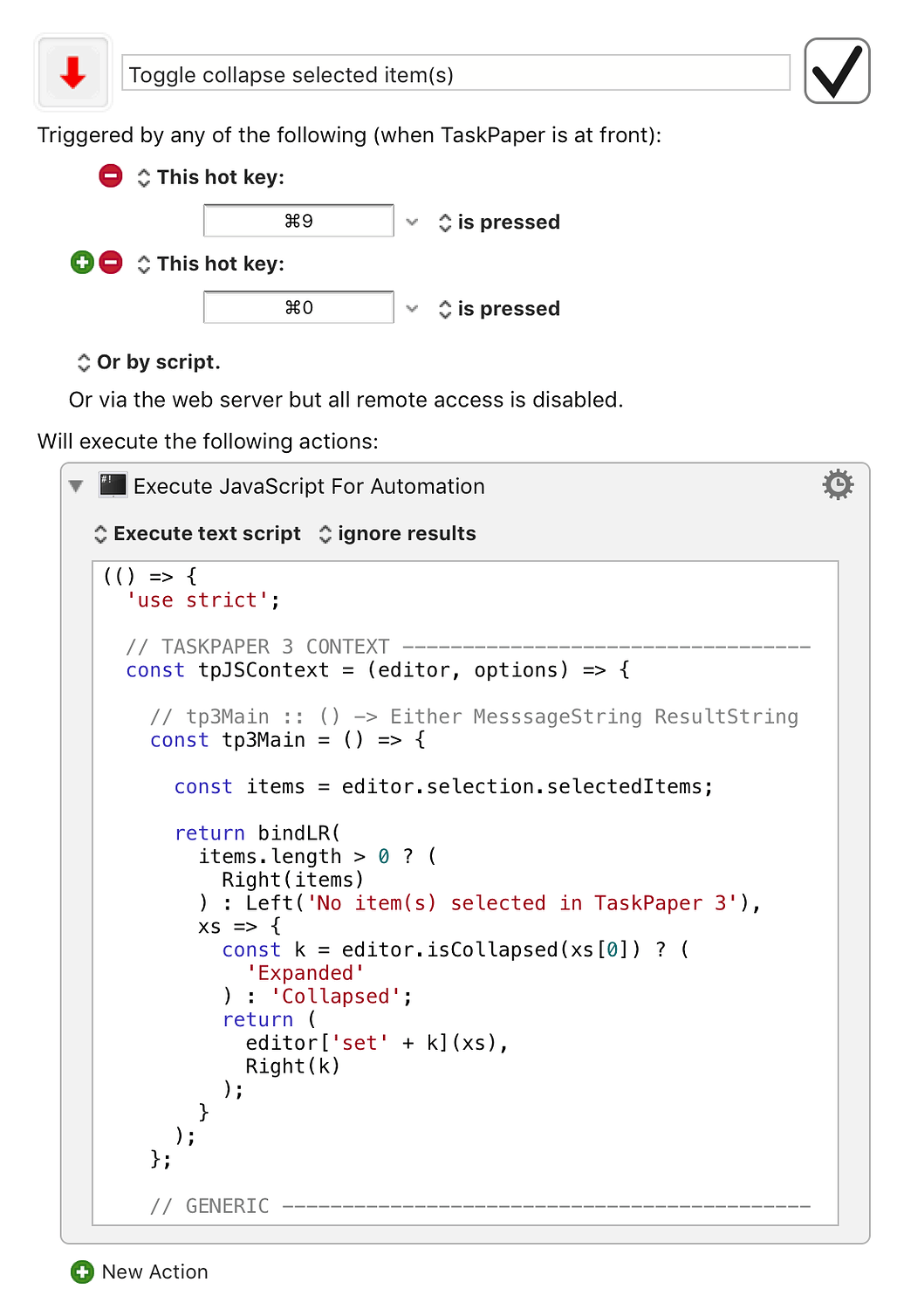The width and height of the screenshot is (904, 1316).
Task: Click the red down-arrow macro icon
Action: click(x=73, y=72)
